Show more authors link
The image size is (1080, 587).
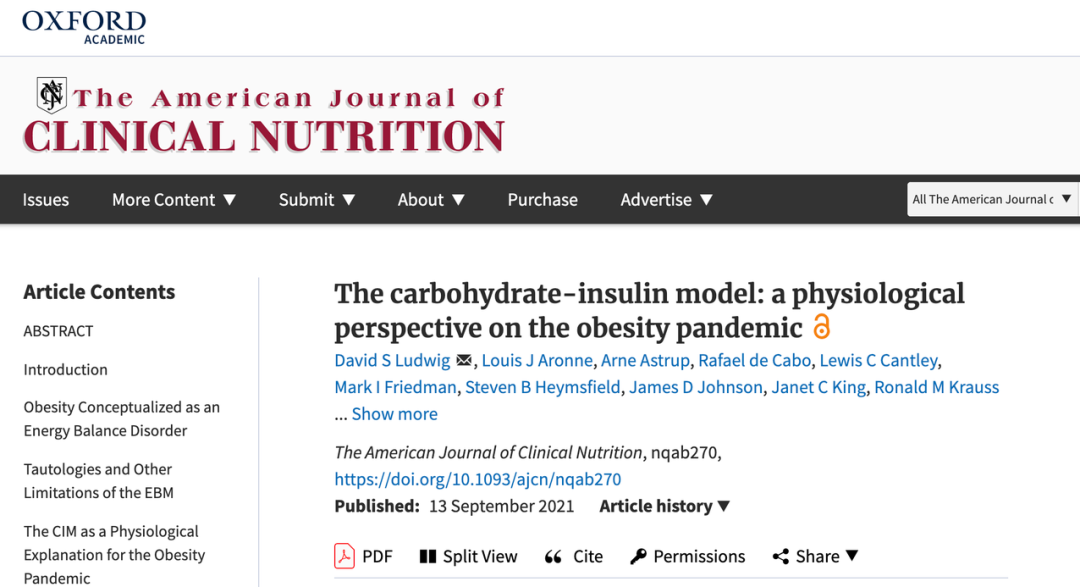click(395, 413)
